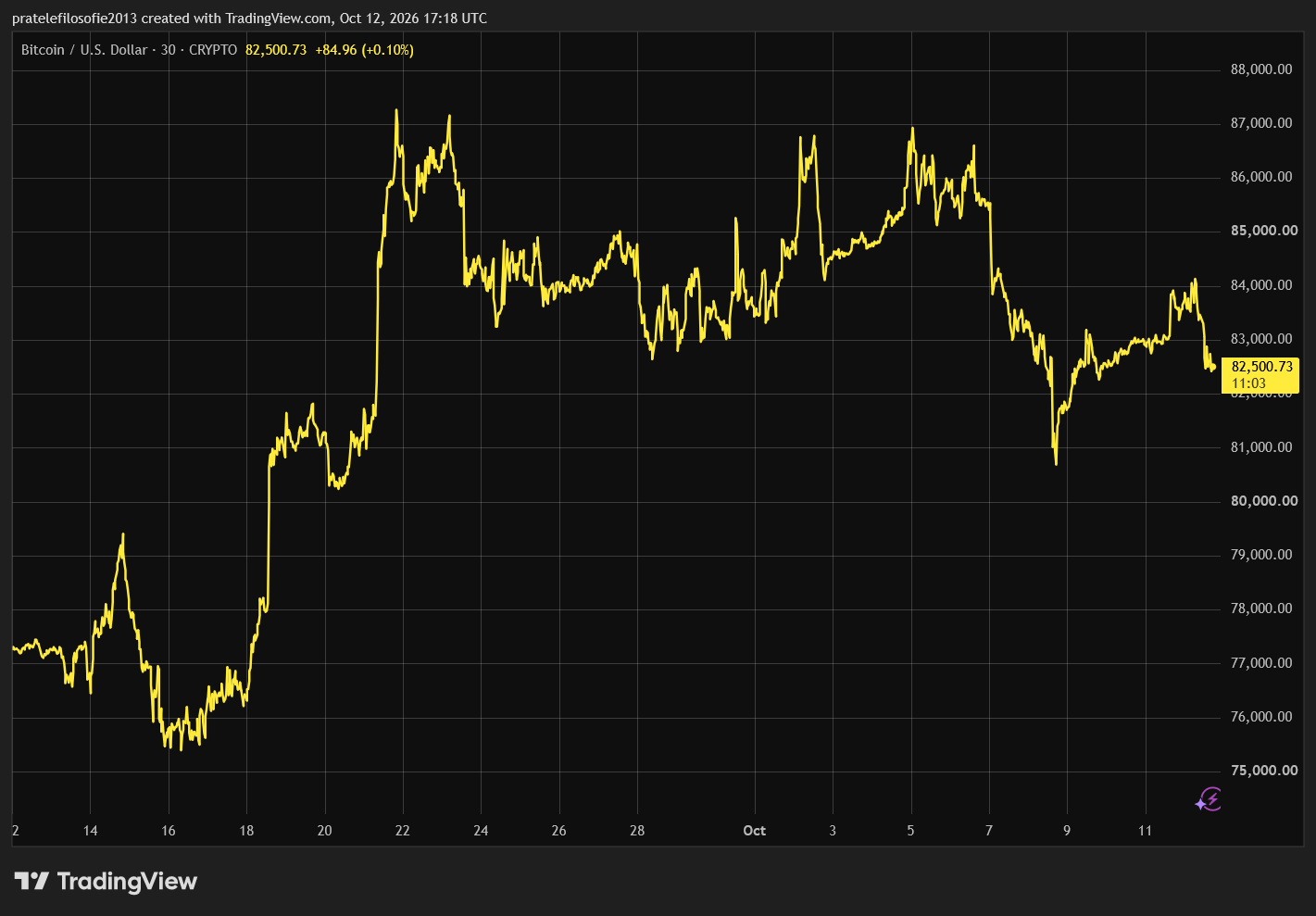Click the 88,000.00 price axis label
Image resolution: width=1316 pixels, height=916 pixels.
tap(1261, 69)
